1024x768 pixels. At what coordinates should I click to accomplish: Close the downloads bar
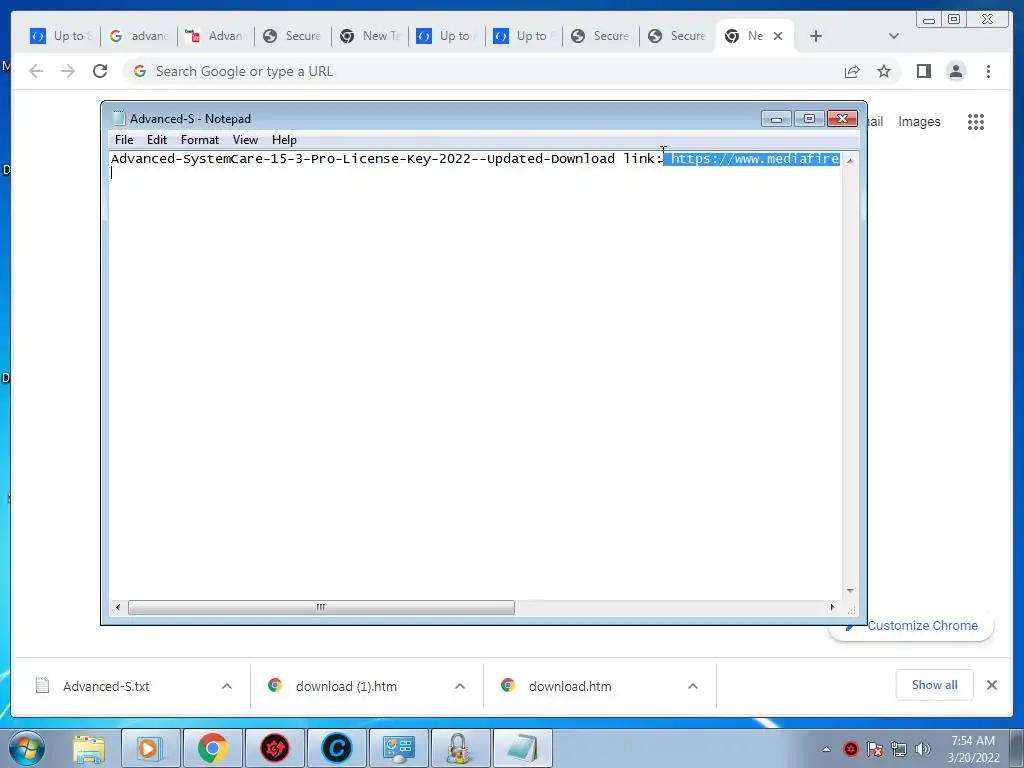[x=991, y=685]
